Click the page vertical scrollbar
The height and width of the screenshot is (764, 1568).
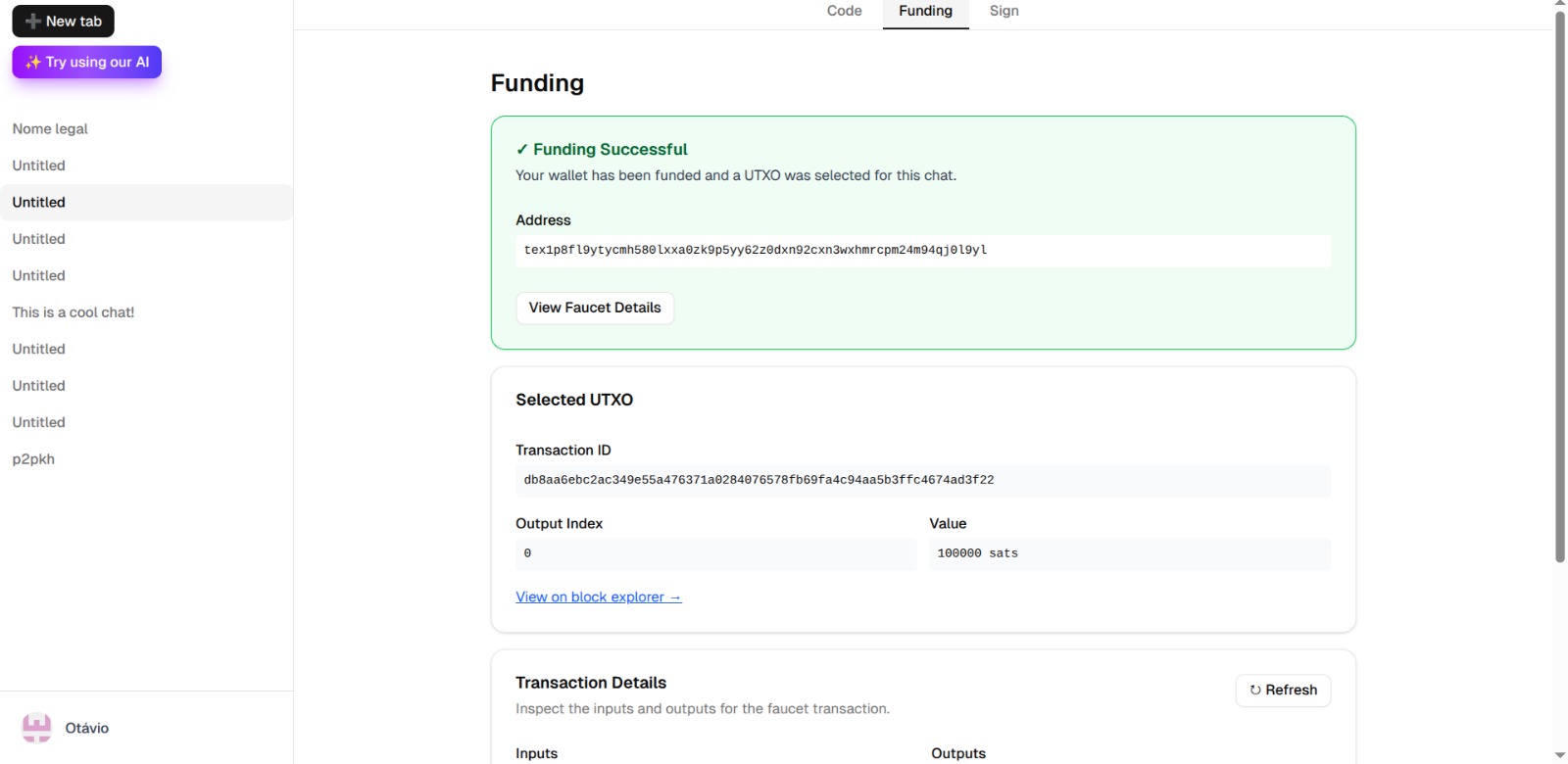tap(1559, 294)
